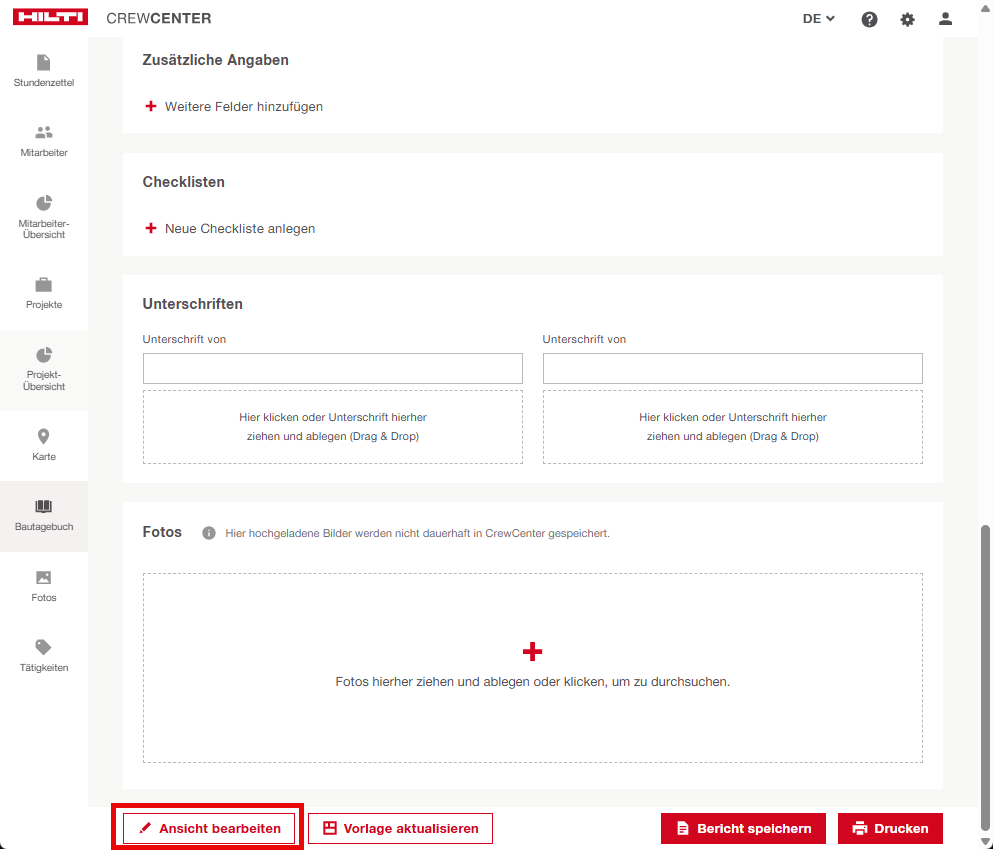The image size is (993, 850).
Task: Click Ansicht bearbeiten button
Action: point(209,828)
